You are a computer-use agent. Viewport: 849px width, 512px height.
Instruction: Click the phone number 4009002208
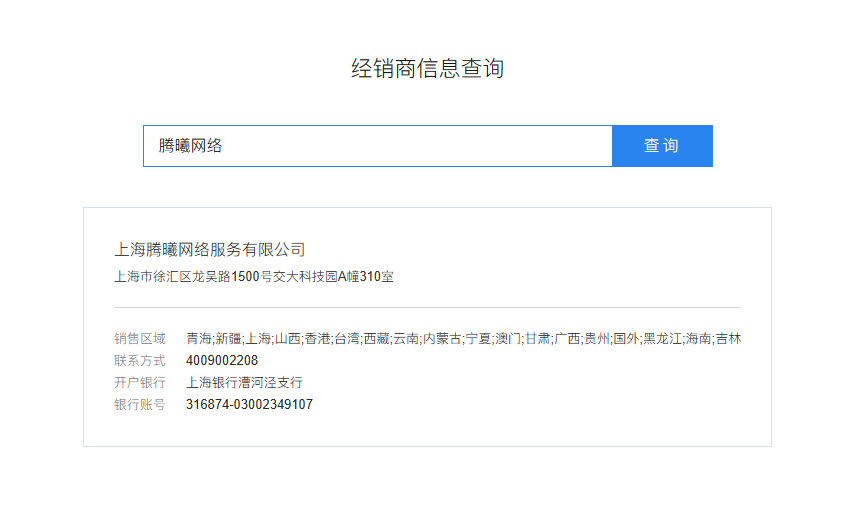(222, 361)
